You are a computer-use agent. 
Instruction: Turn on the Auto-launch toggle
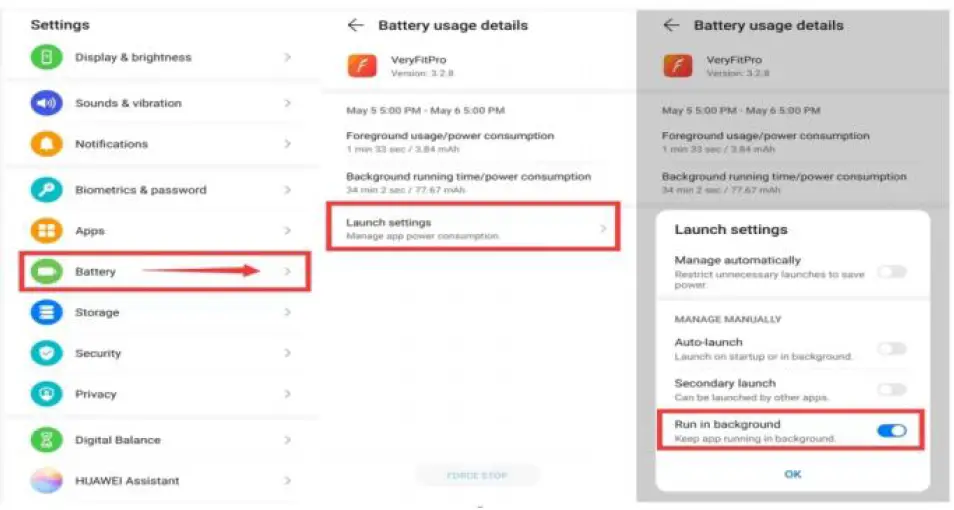point(891,348)
